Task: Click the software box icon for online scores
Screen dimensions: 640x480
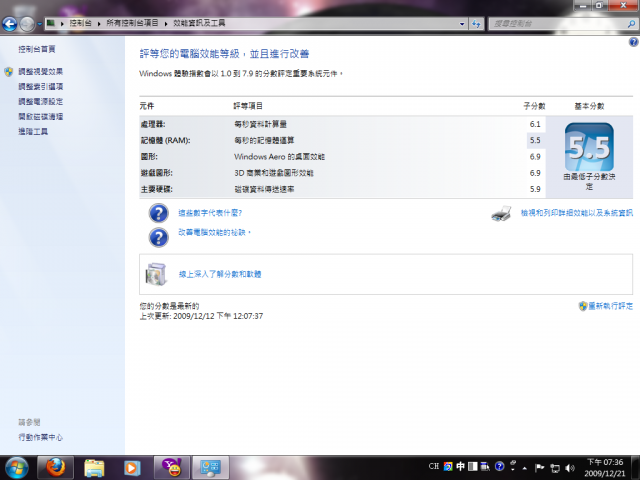Action: click(x=157, y=274)
